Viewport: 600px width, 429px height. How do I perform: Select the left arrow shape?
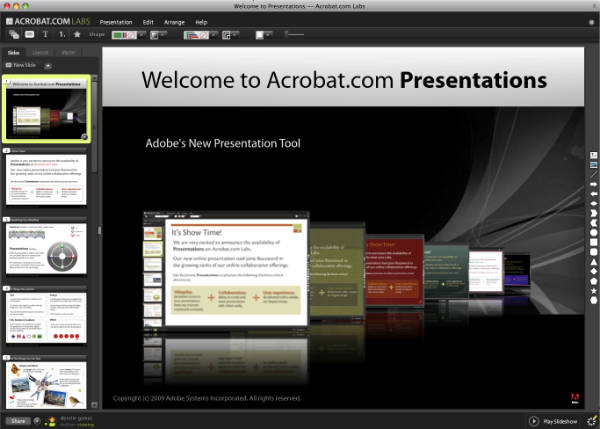click(x=593, y=194)
